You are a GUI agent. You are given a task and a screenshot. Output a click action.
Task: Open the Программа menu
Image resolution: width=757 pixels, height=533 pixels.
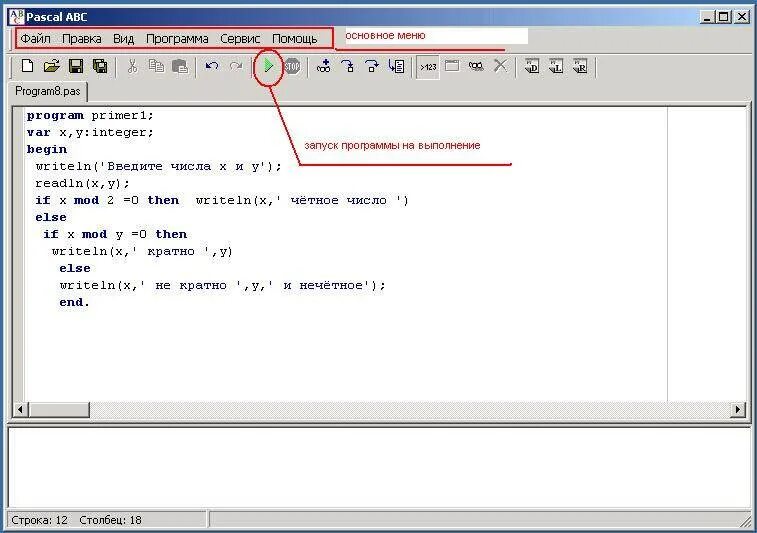(177, 39)
